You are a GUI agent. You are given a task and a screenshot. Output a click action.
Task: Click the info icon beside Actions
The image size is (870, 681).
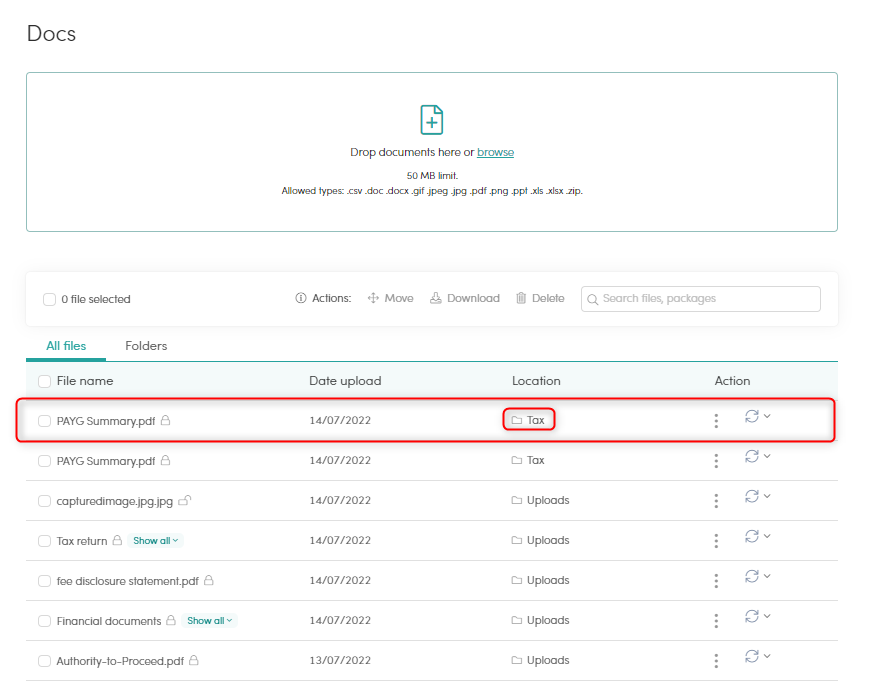click(x=301, y=298)
